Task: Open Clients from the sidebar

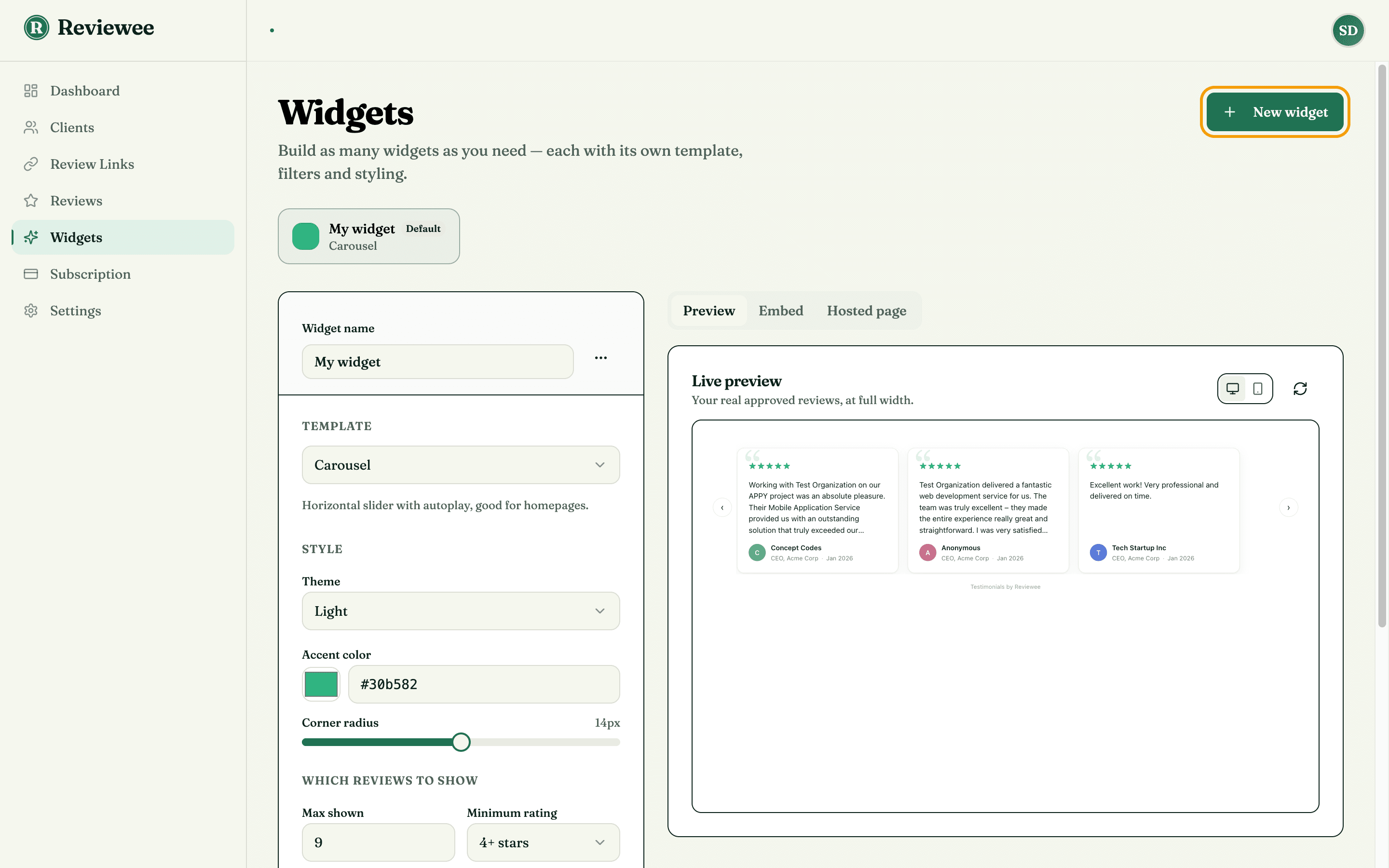Action: pyautogui.click(x=123, y=127)
